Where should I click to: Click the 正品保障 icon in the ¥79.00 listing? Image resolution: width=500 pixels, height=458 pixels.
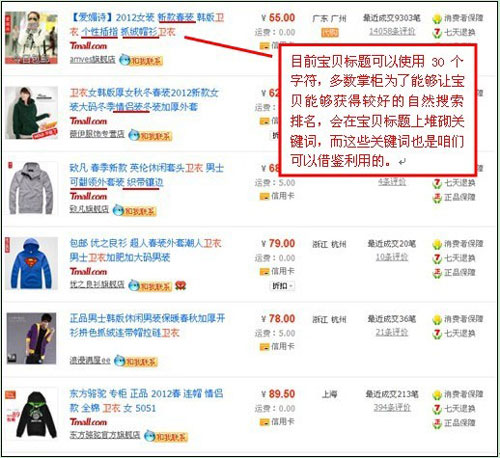click(437, 273)
